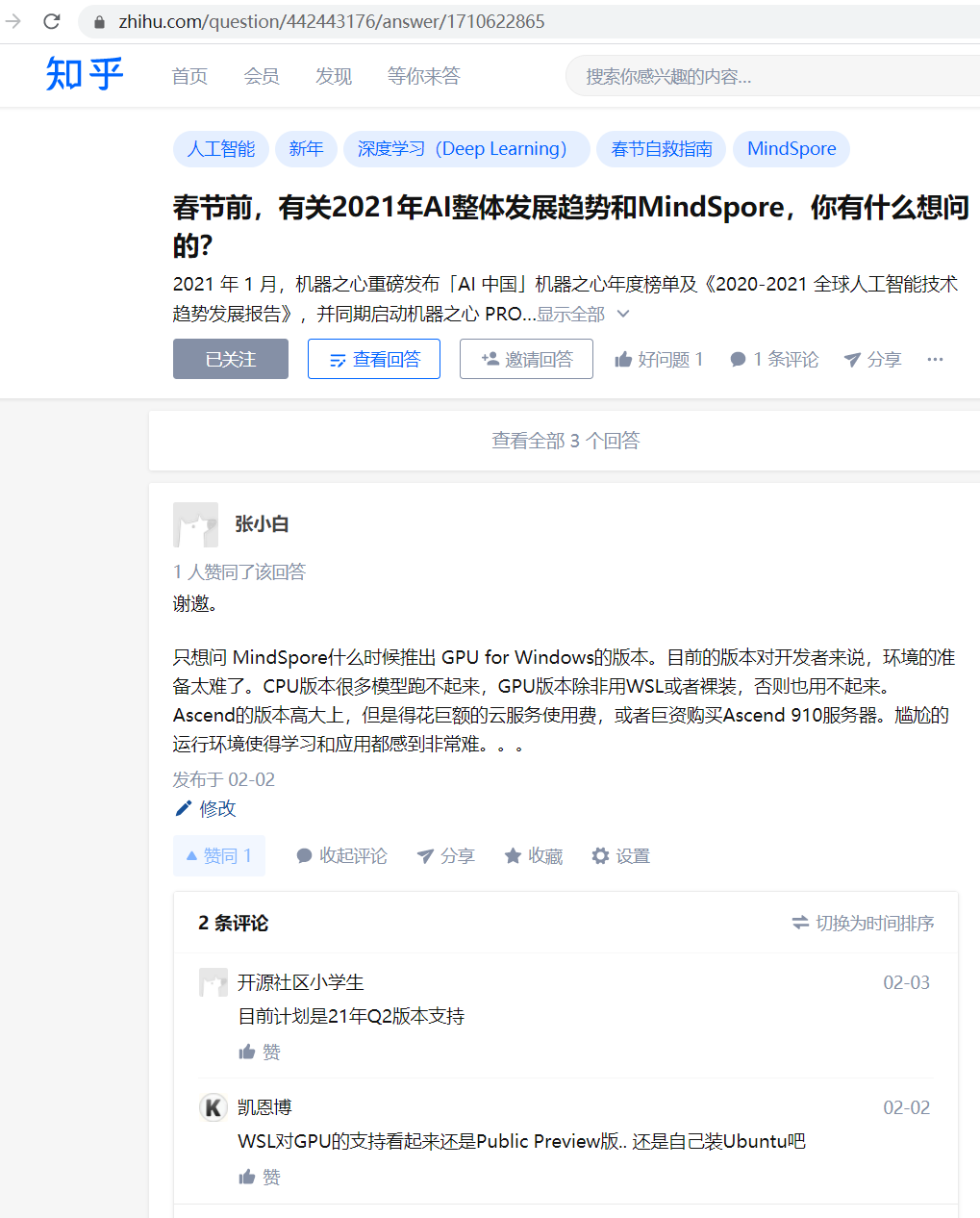Image resolution: width=980 pixels, height=1218 pixels.
Task: Open the 深度学习 (Deep Learning) topic tag
Action: (466, 149)
